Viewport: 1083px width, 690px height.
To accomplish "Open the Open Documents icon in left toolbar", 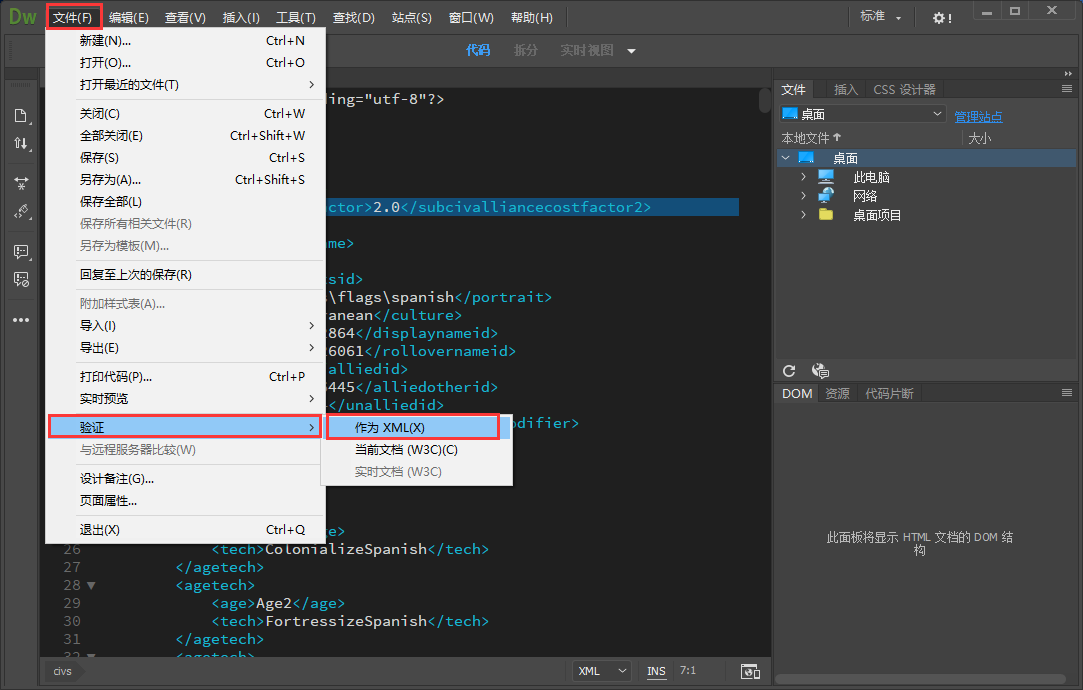I will click(x=21, y=115).
